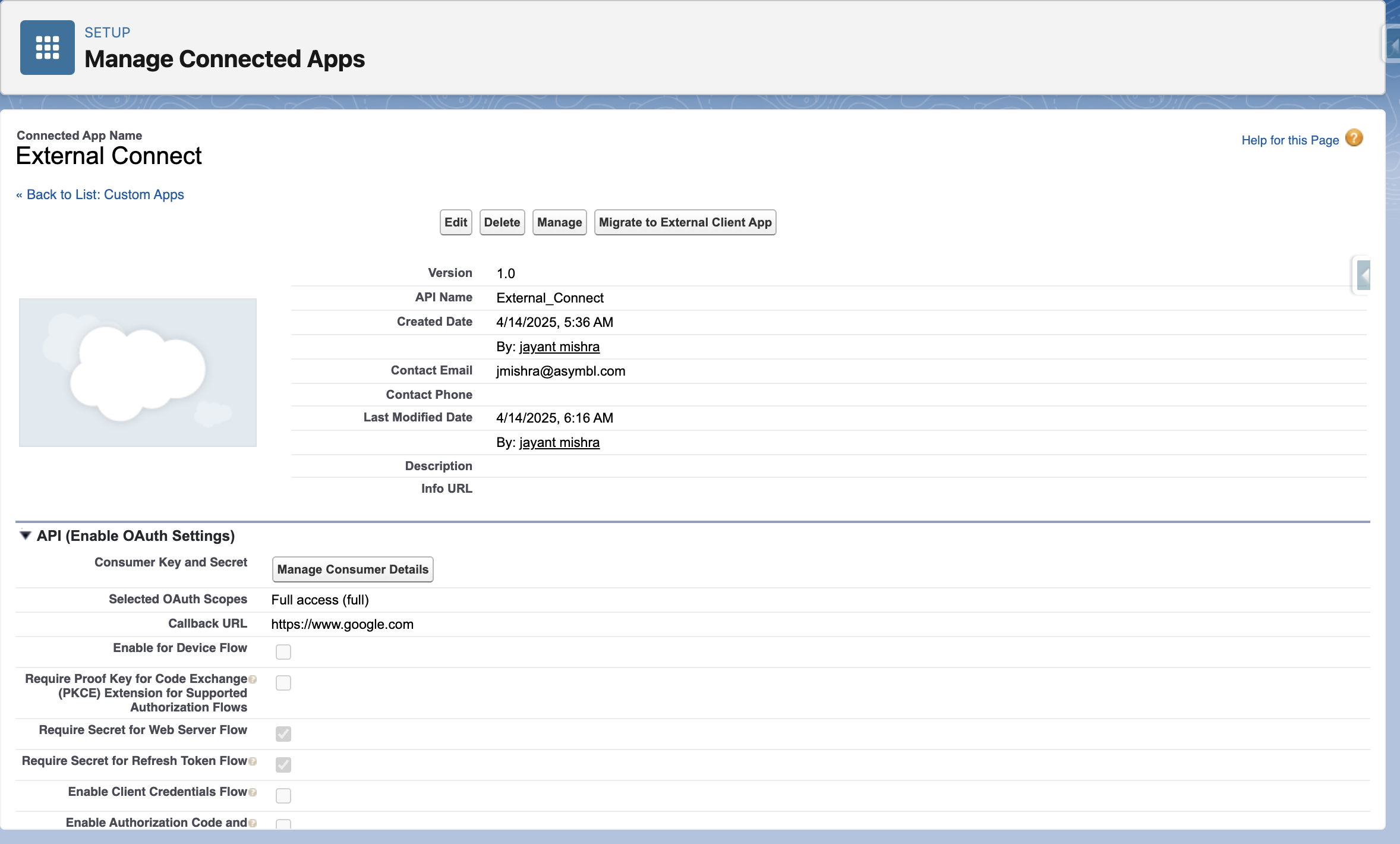Enable the Device Flow checkbox

283,651
